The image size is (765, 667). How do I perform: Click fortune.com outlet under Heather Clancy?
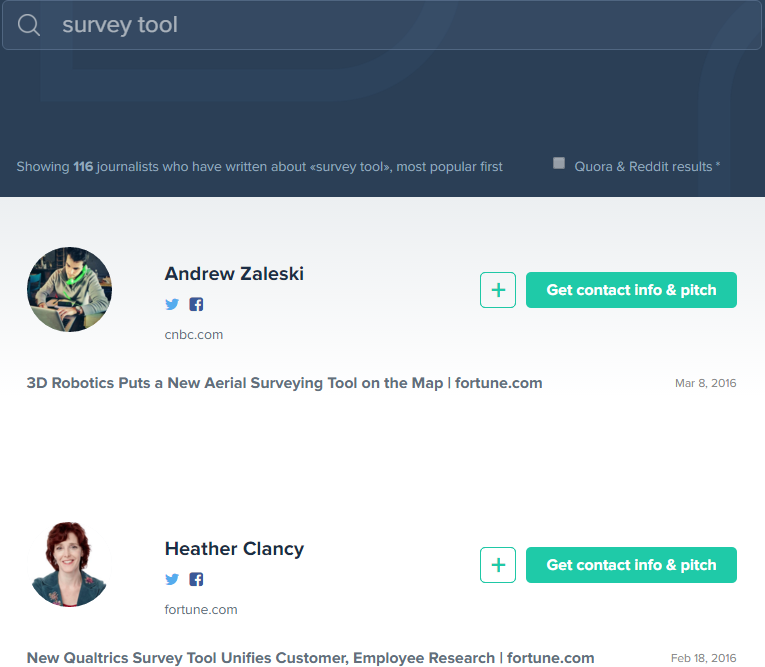pos(201,609)
